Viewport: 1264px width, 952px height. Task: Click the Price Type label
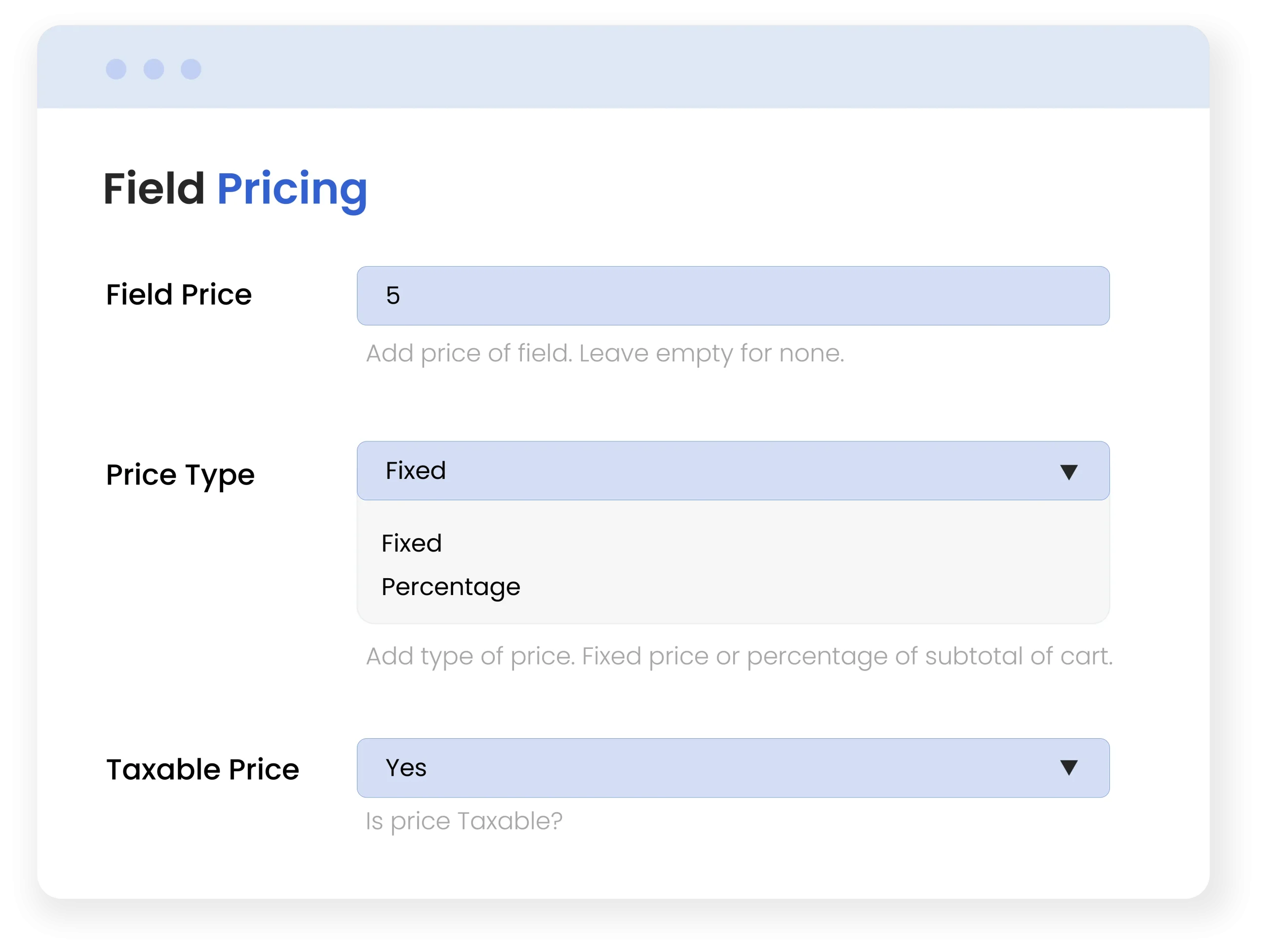point(180,475)
